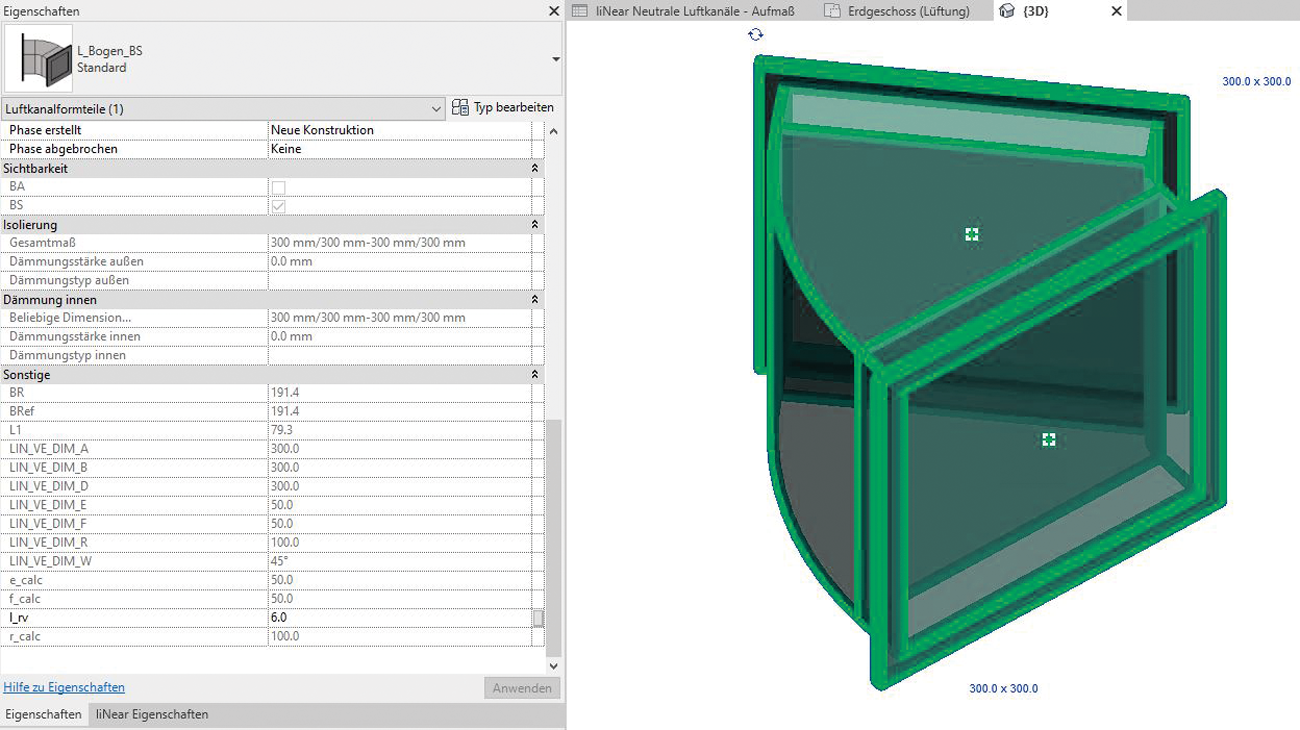
Task: Switch to liNear Eigenschaften panel tab
Action: click(x=152, y=715)
